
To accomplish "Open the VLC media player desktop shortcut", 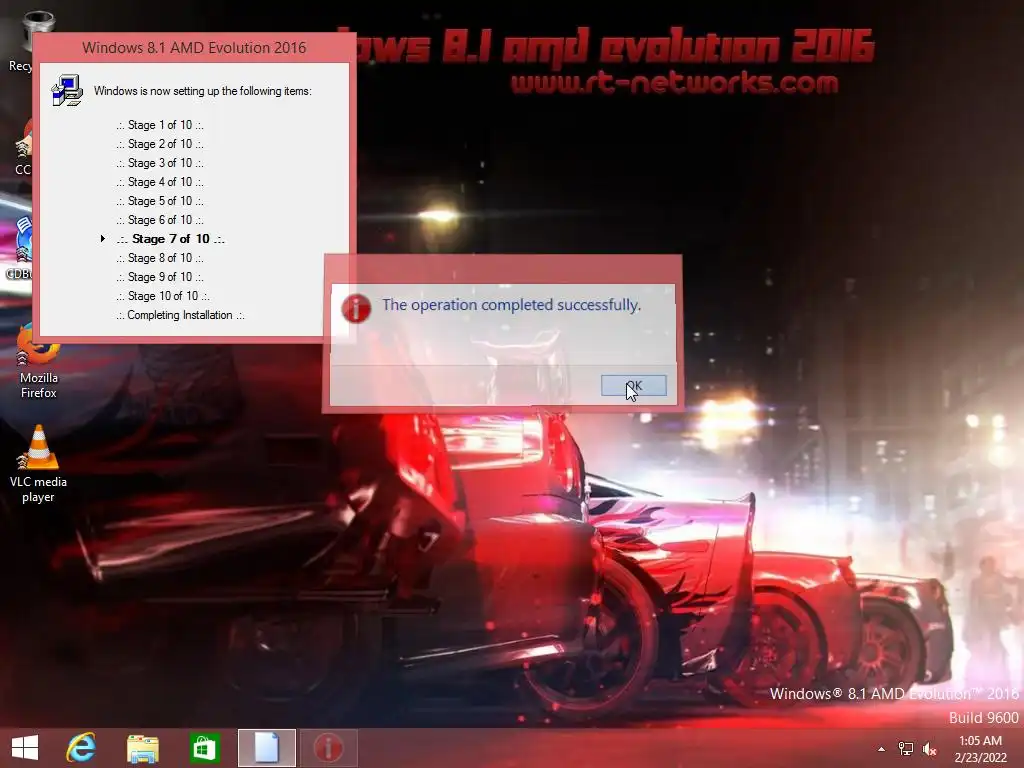I will pos(38,464).
